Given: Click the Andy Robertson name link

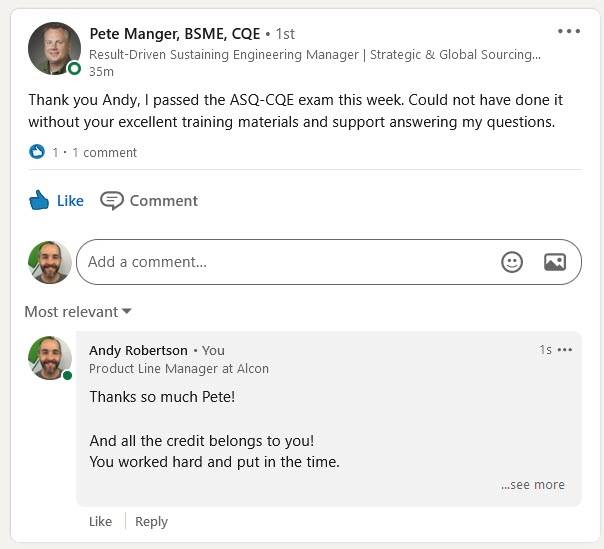Looking at the screenshot, I should click(138, 350).
